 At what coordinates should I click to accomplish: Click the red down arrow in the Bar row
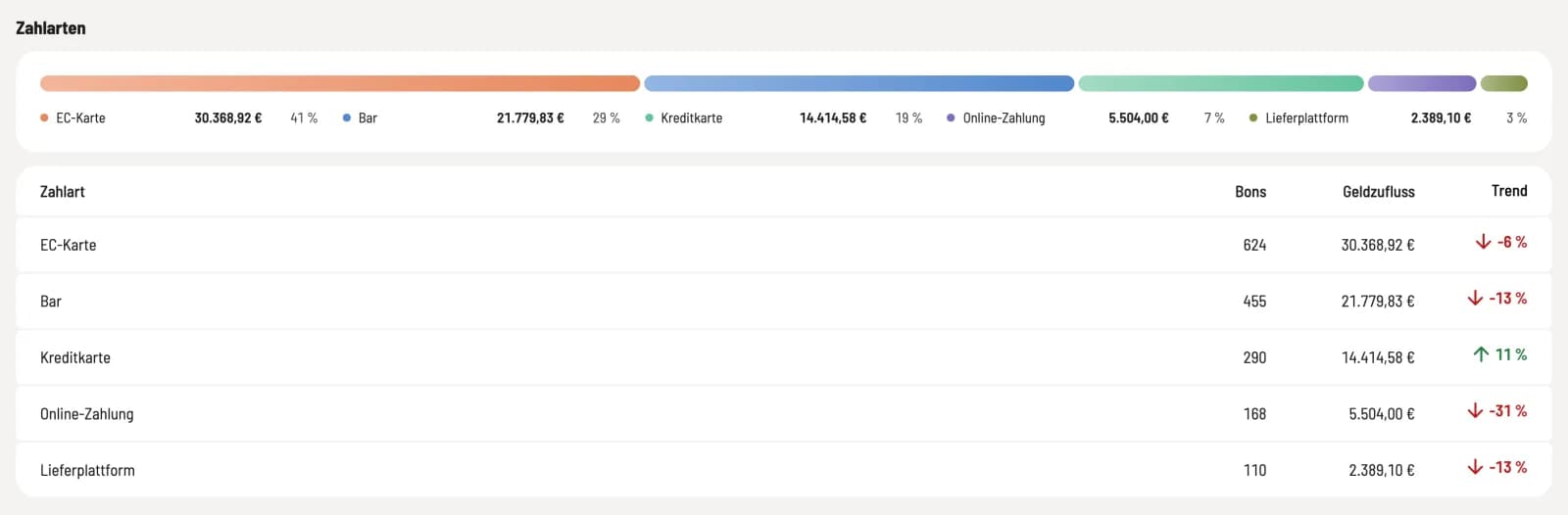pos(1475,298)
